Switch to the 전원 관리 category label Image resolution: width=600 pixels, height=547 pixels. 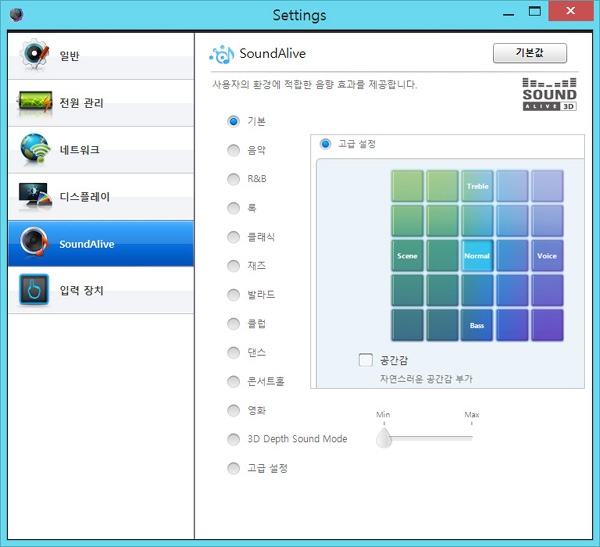coord(81,103)
